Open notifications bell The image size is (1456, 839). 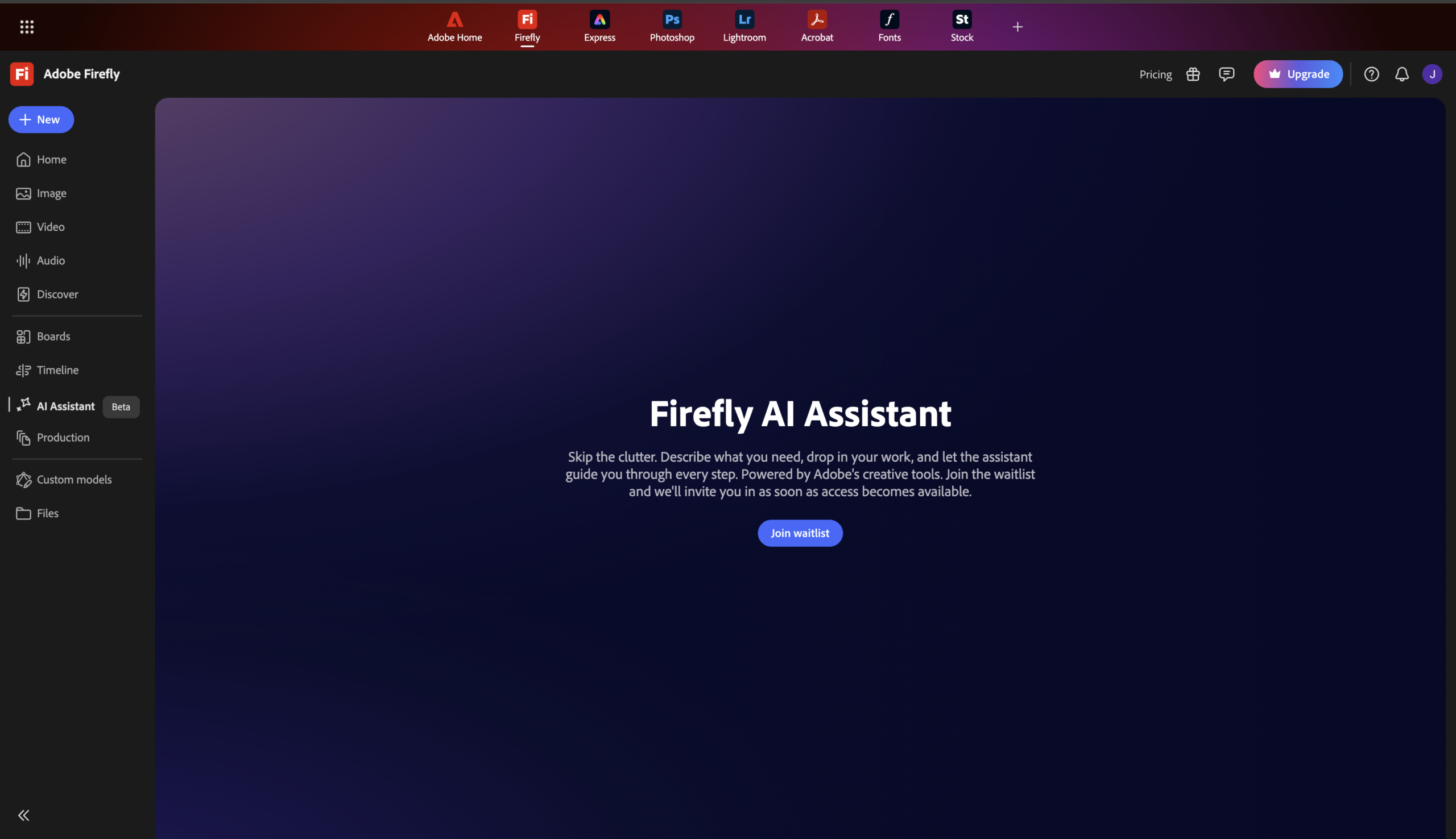coord(1401,74)
